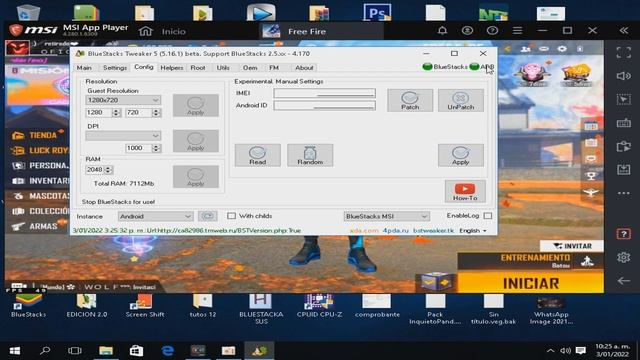The image size is (640, 360).
Task: Open the Utils tab
Action: pos(223,68)
